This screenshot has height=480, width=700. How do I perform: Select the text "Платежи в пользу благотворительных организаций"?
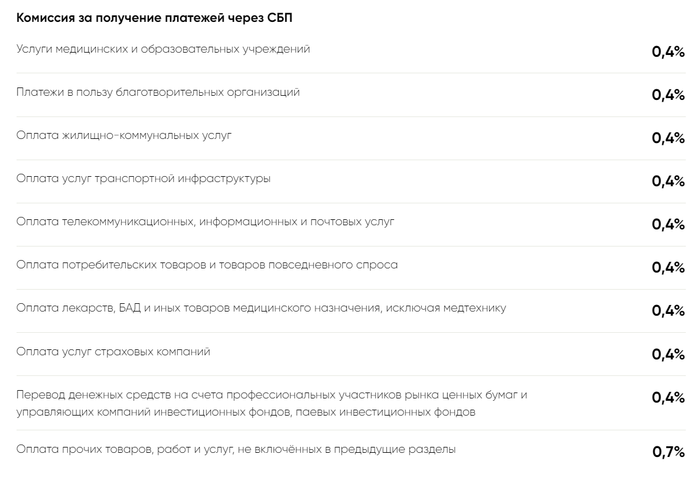pos(158,92)
